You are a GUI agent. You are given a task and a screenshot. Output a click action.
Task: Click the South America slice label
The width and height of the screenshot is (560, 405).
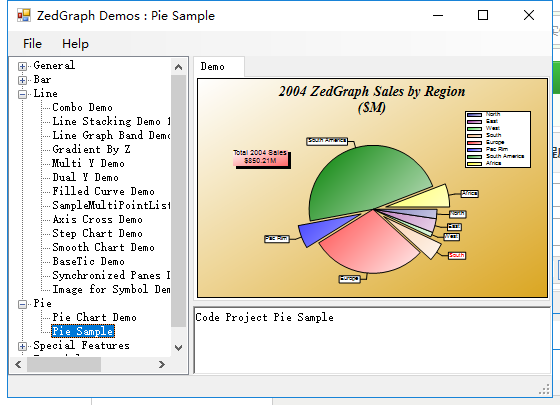tap(327, 141)
